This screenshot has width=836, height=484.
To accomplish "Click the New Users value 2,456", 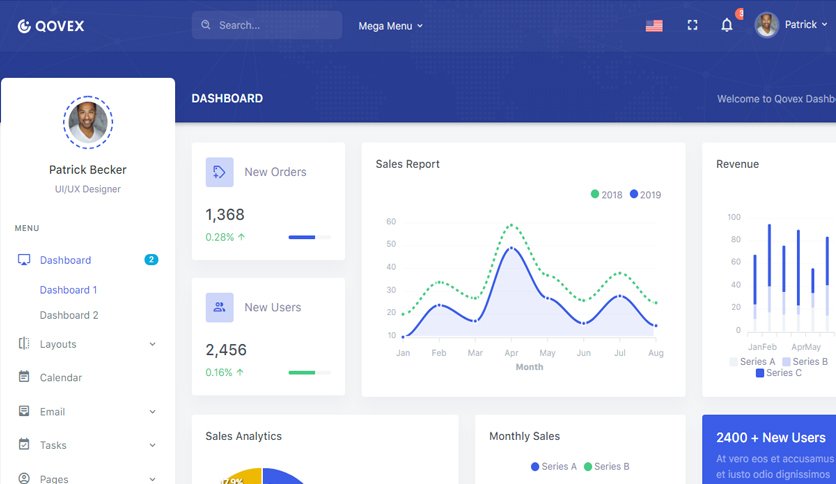I will (x=226, y=350).
